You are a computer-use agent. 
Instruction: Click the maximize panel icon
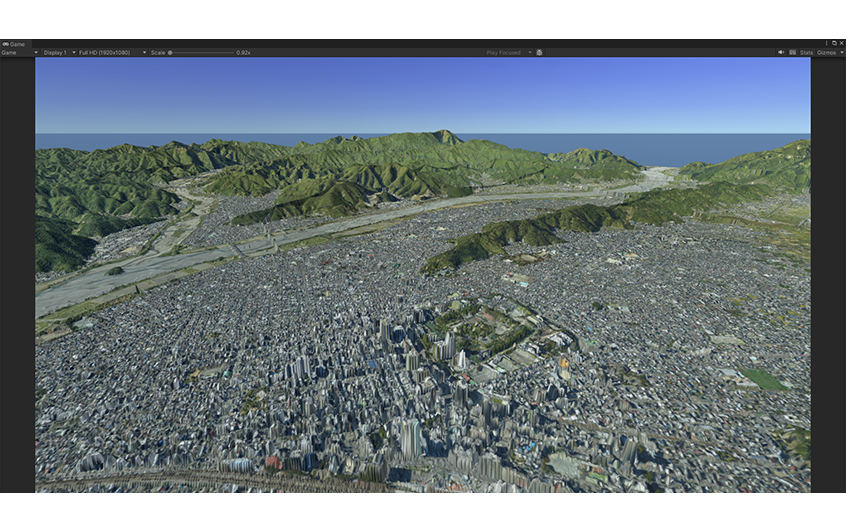pos(834,44)
